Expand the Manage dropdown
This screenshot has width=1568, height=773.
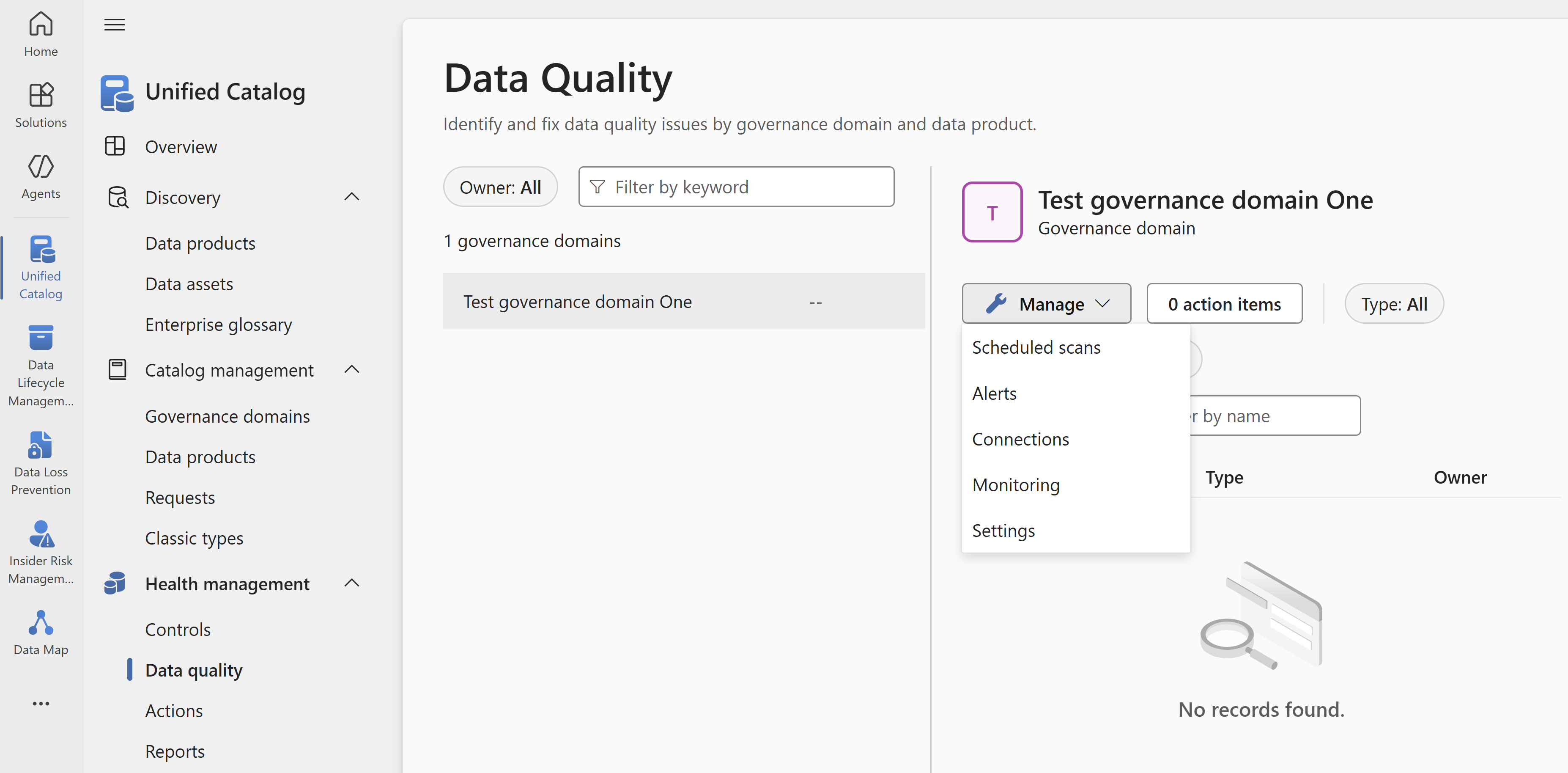1046,303
